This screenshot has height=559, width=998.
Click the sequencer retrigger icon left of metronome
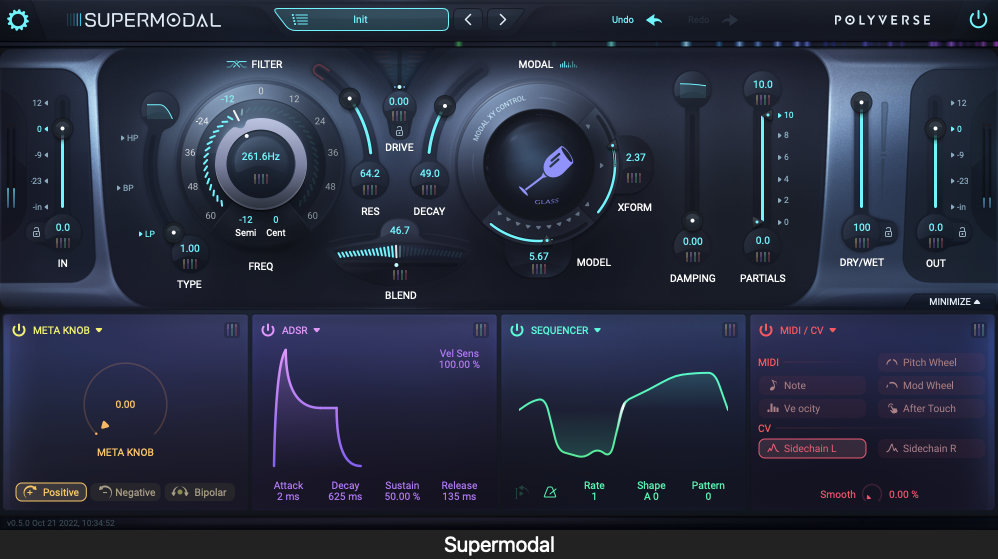pos(521,492)
